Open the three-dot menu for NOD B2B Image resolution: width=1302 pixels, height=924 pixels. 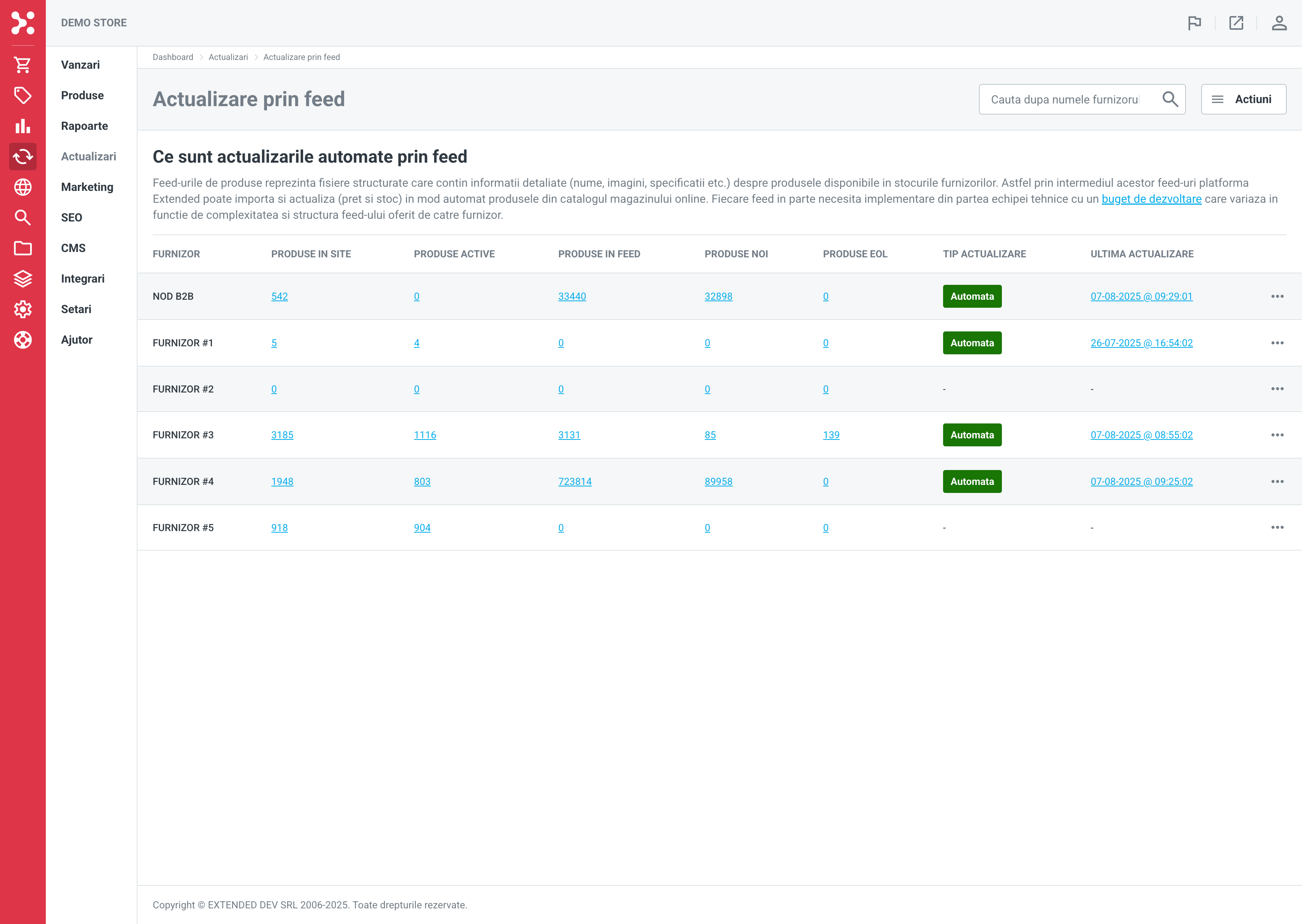[1278, 296]
